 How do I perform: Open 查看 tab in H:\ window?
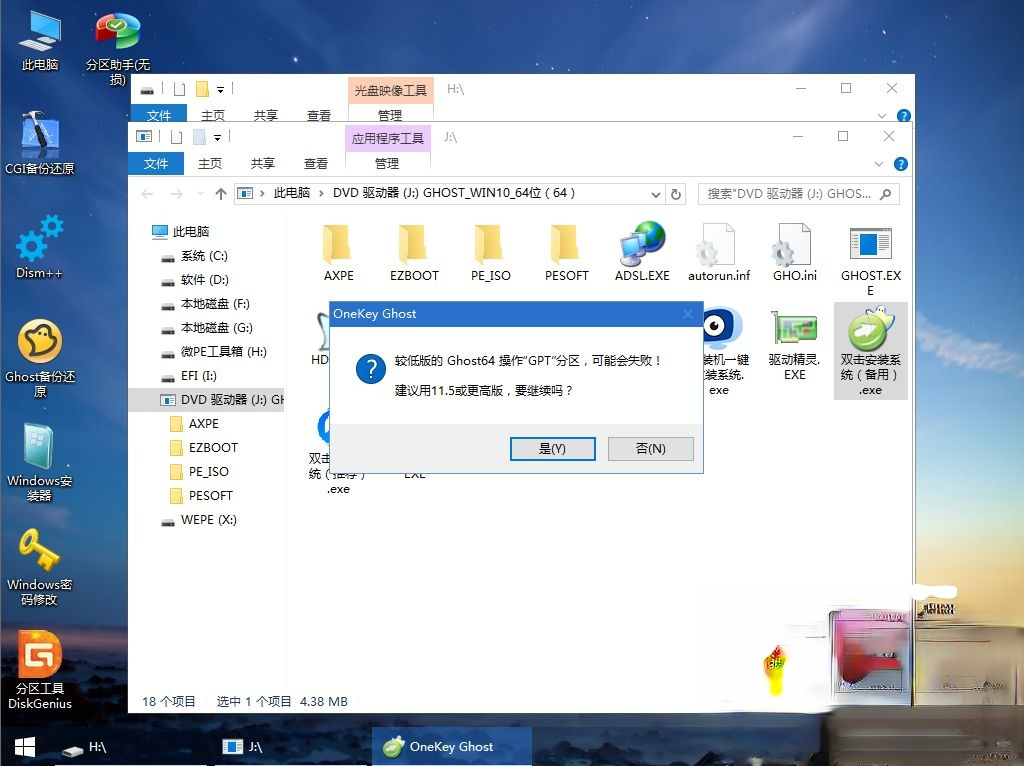tap(319, 116)
